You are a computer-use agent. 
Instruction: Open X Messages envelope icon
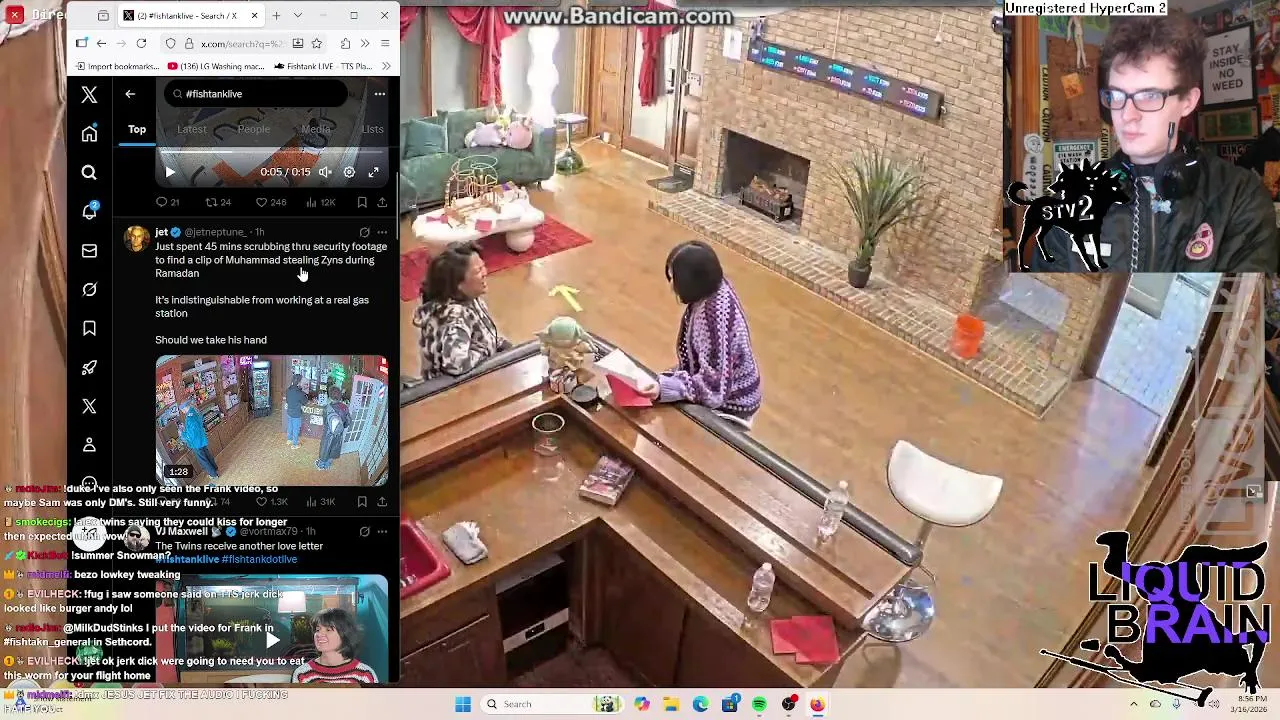tap(89, 250)
